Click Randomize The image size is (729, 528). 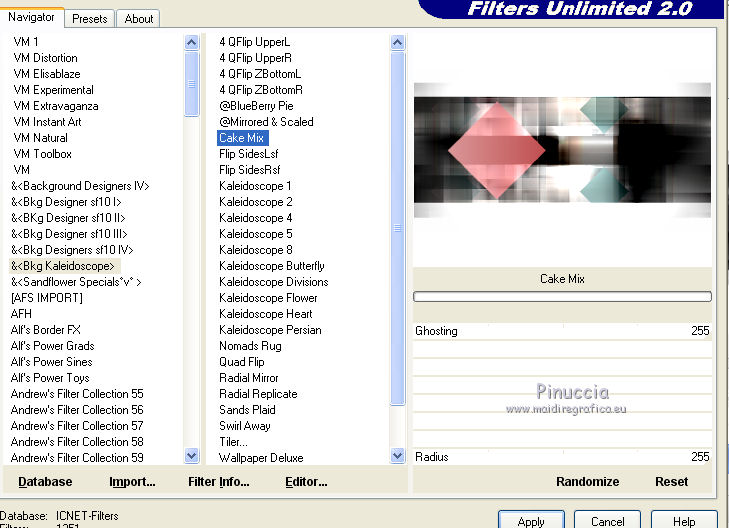[587, 482]
